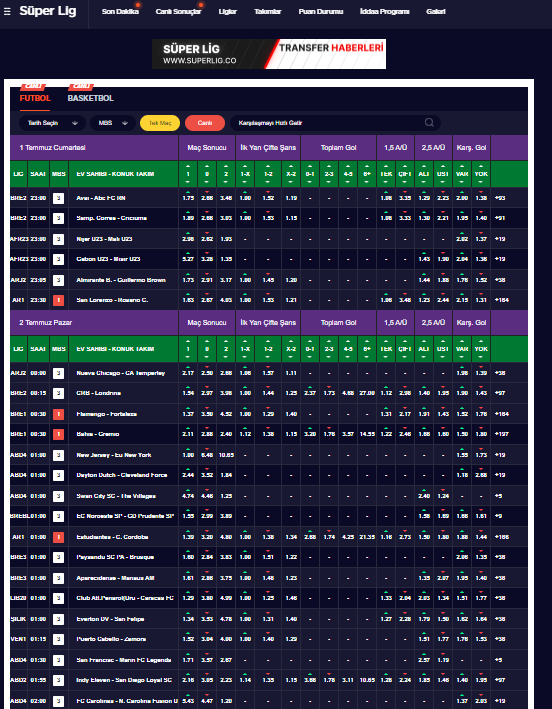Click red MBS badge in San Lorenzo row

[x=58, y=300]
